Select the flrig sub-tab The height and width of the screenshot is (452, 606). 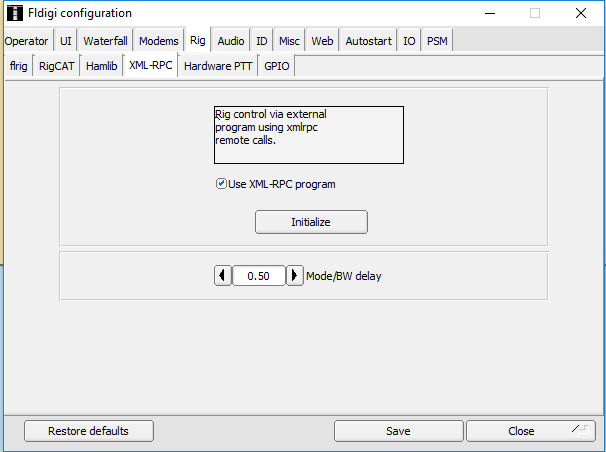click(x=19, y=66)
